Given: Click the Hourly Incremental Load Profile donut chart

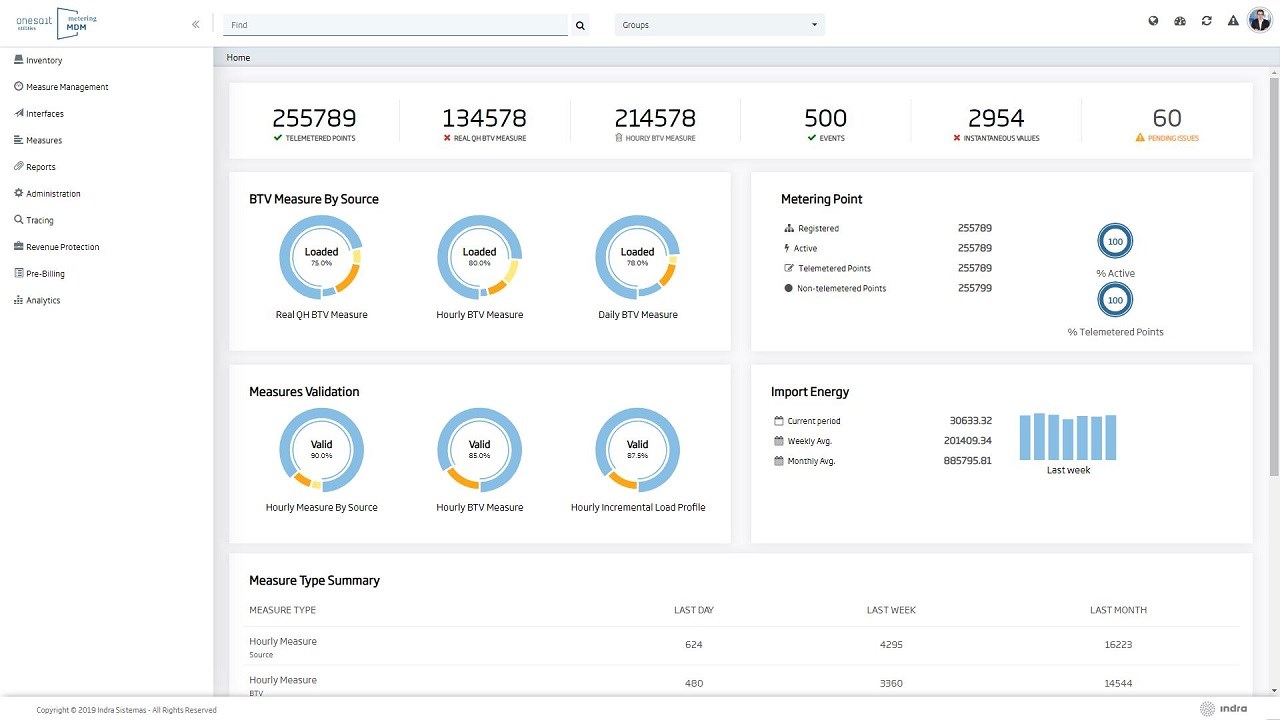Looking at the screenshot, I should 637,450.
